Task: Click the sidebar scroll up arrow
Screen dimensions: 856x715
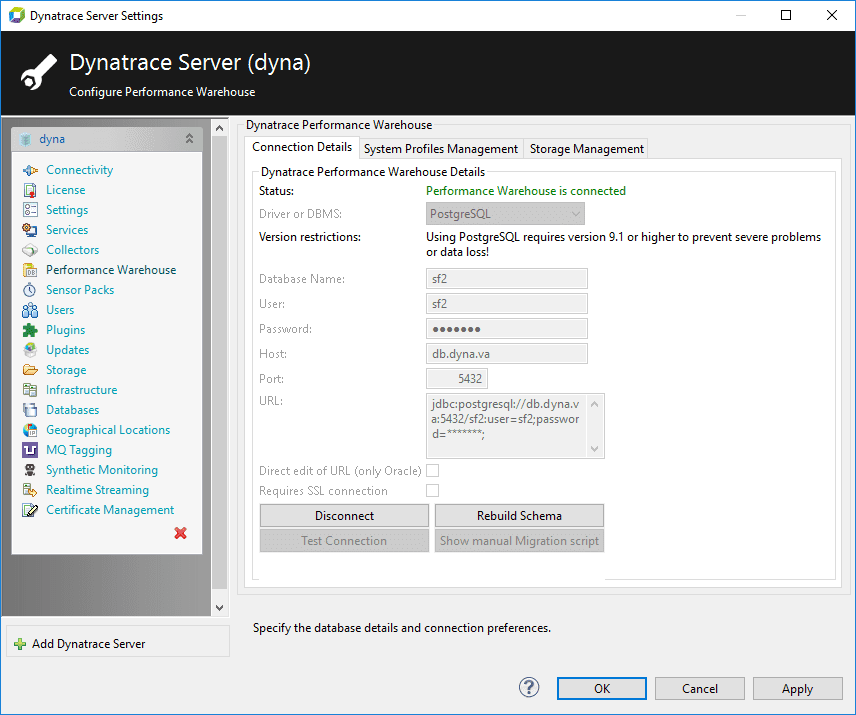Action: [x=219, y=128]
